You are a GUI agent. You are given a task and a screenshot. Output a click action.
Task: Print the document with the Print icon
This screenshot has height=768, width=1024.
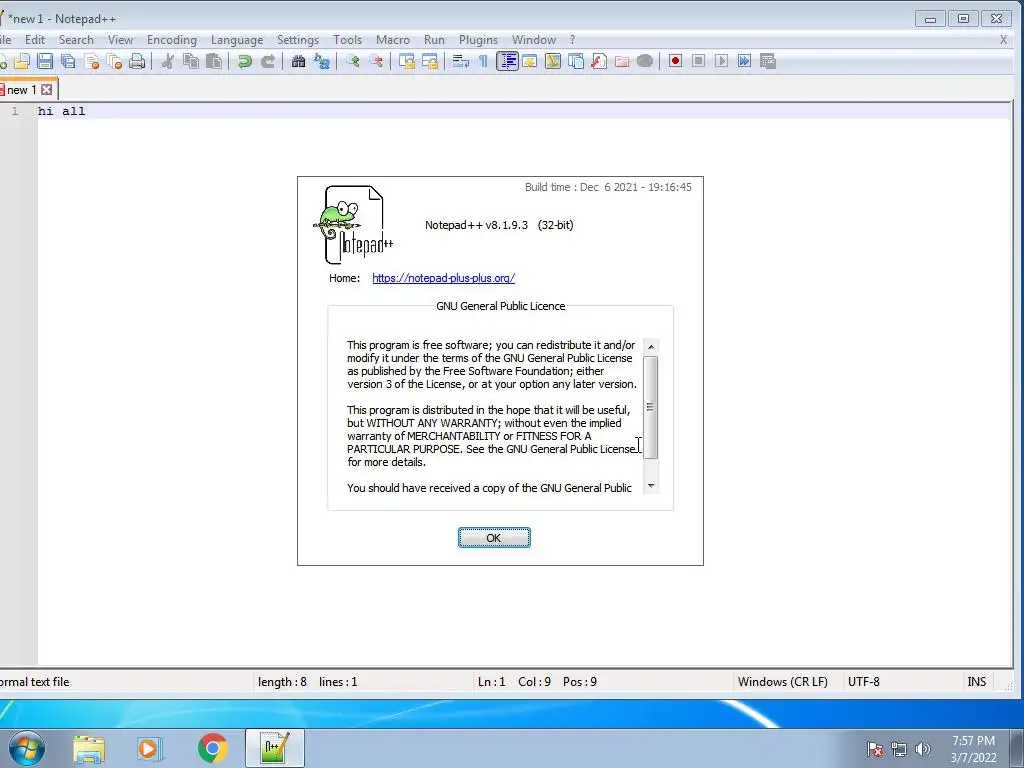coord(137,61)
